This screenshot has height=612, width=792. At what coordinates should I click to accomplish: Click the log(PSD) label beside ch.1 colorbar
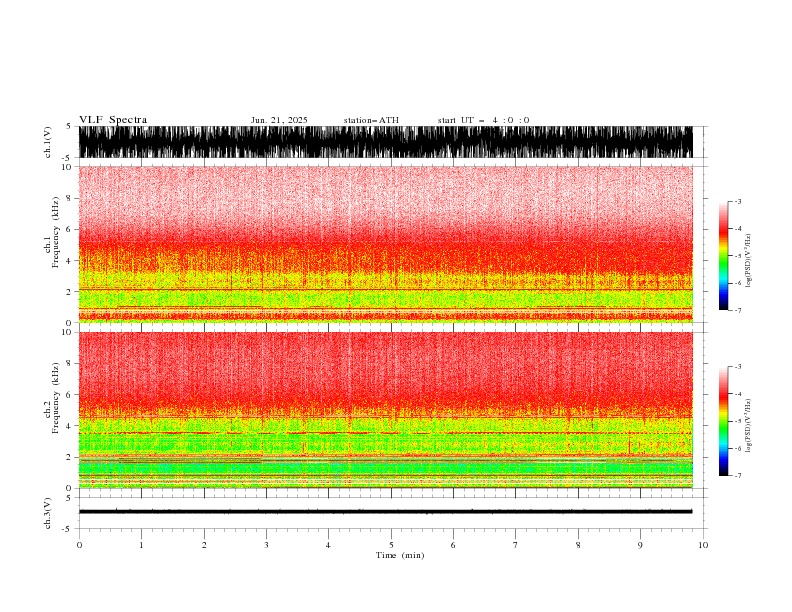[x=749, y=261]
